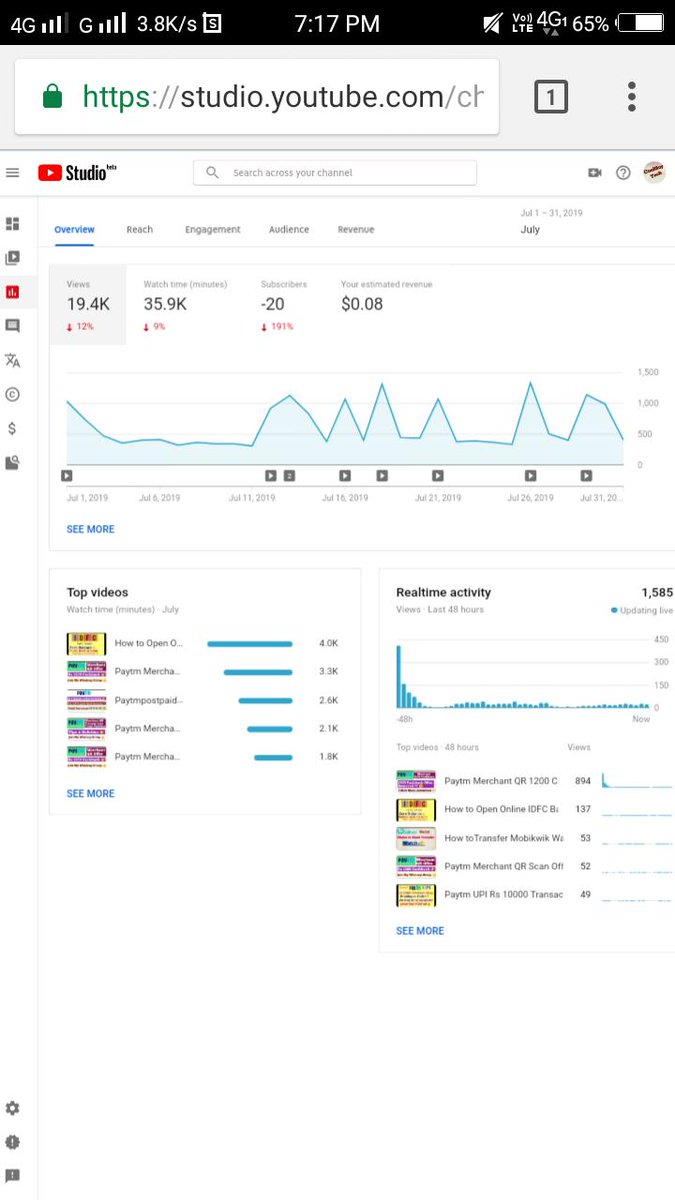
Task: Open thumbnail of Paytm Mercha video with 2.1K
Action: tap(86, 728)
